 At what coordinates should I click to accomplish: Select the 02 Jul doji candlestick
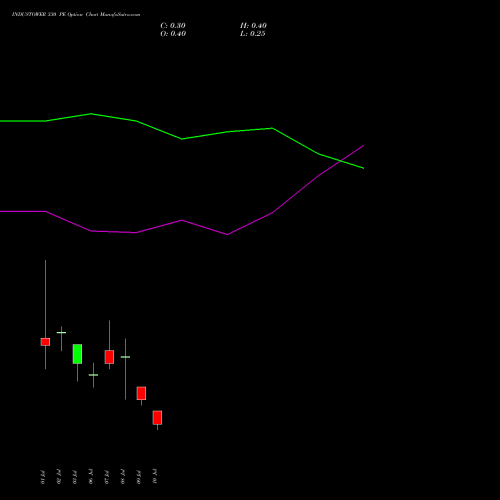[61, 333]
